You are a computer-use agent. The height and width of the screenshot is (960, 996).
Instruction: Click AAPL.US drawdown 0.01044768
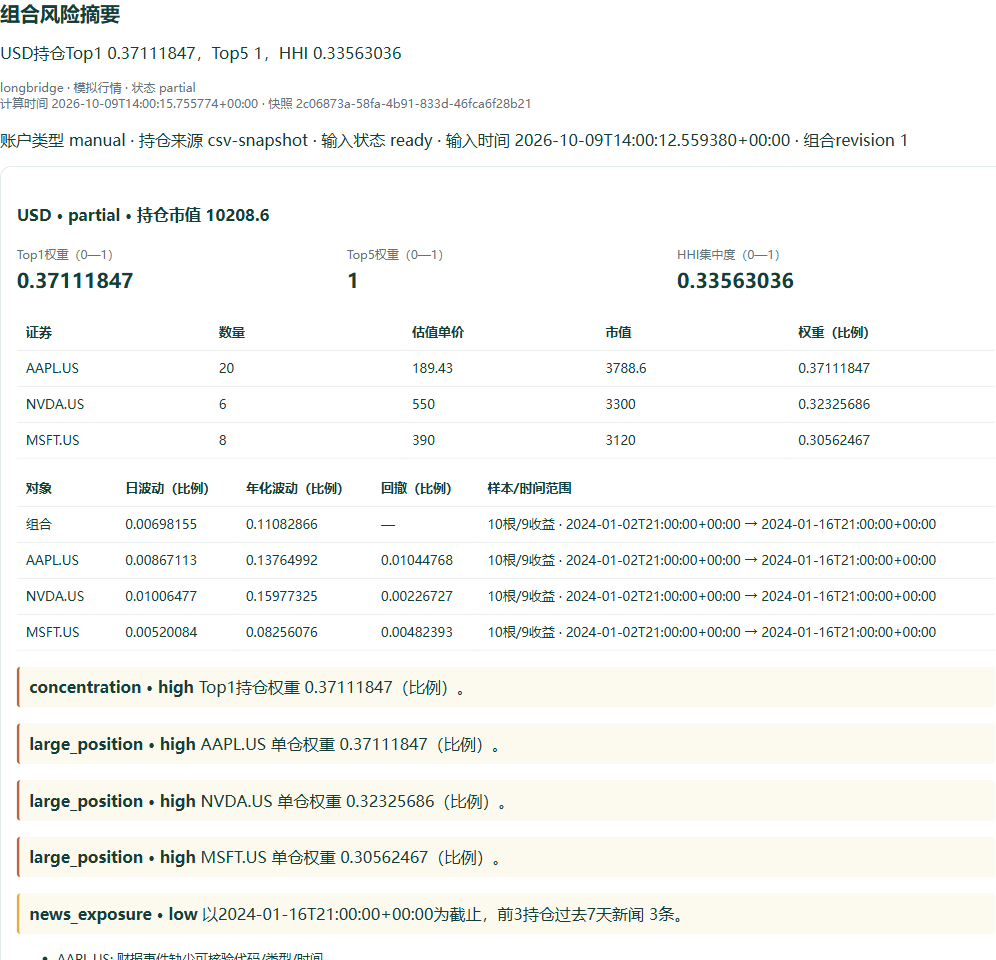tap(417, 560)
